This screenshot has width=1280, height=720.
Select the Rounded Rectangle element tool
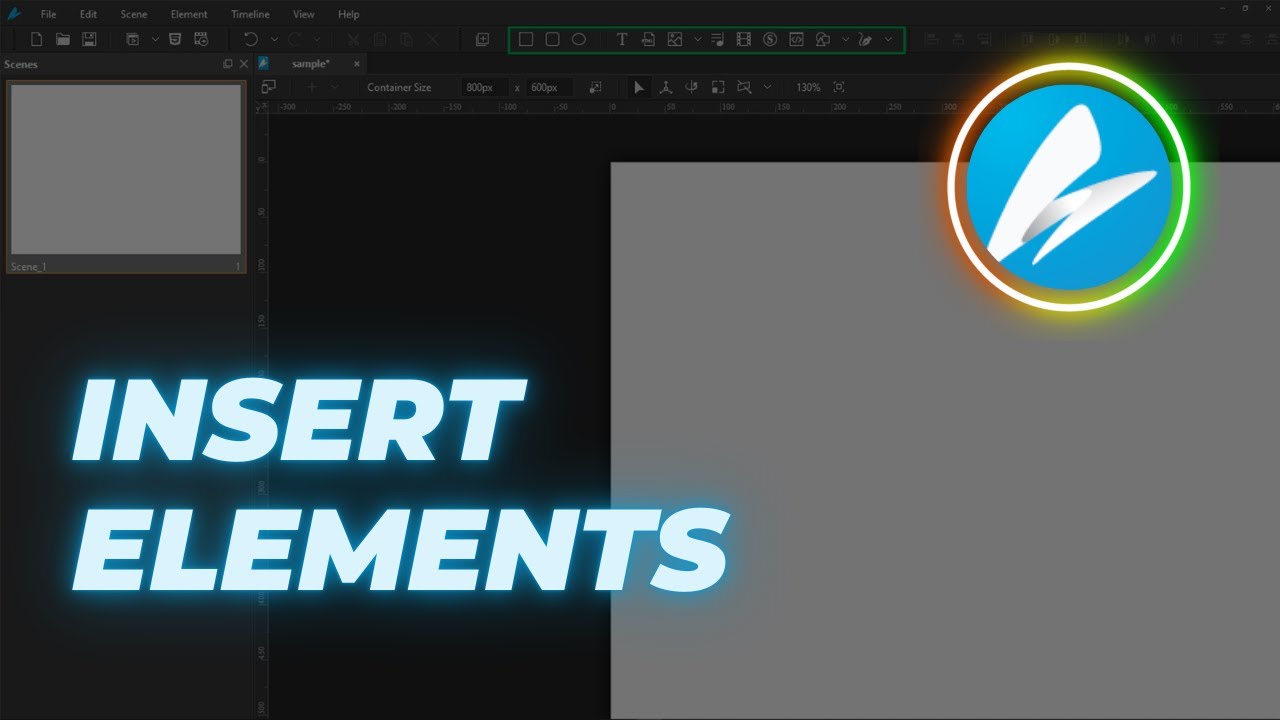click(x=552, y=40)
